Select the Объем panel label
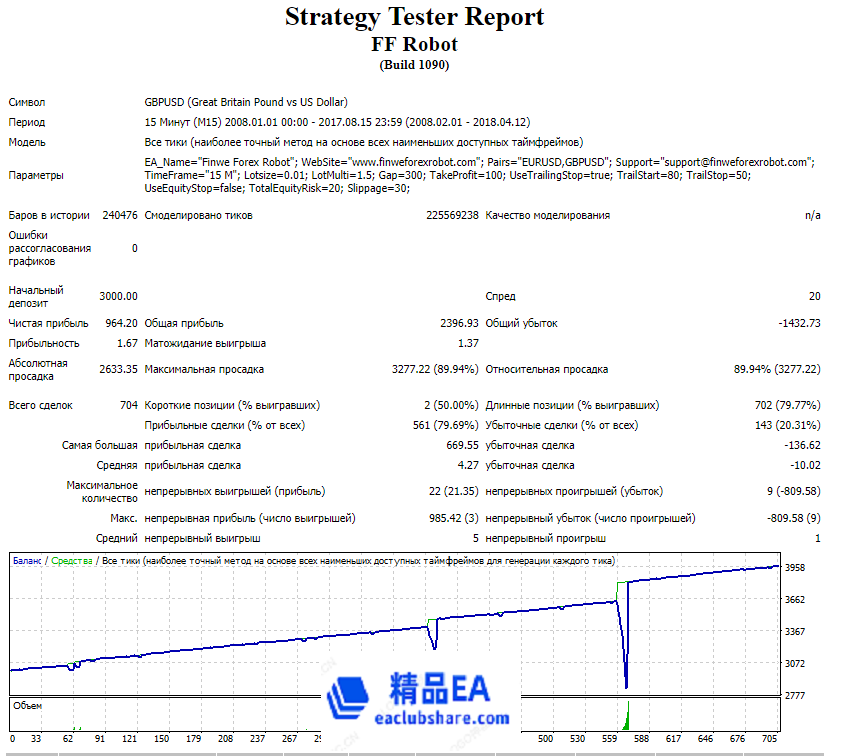The height and width of the screenshot is (756, 843). (x=27, y=704)
